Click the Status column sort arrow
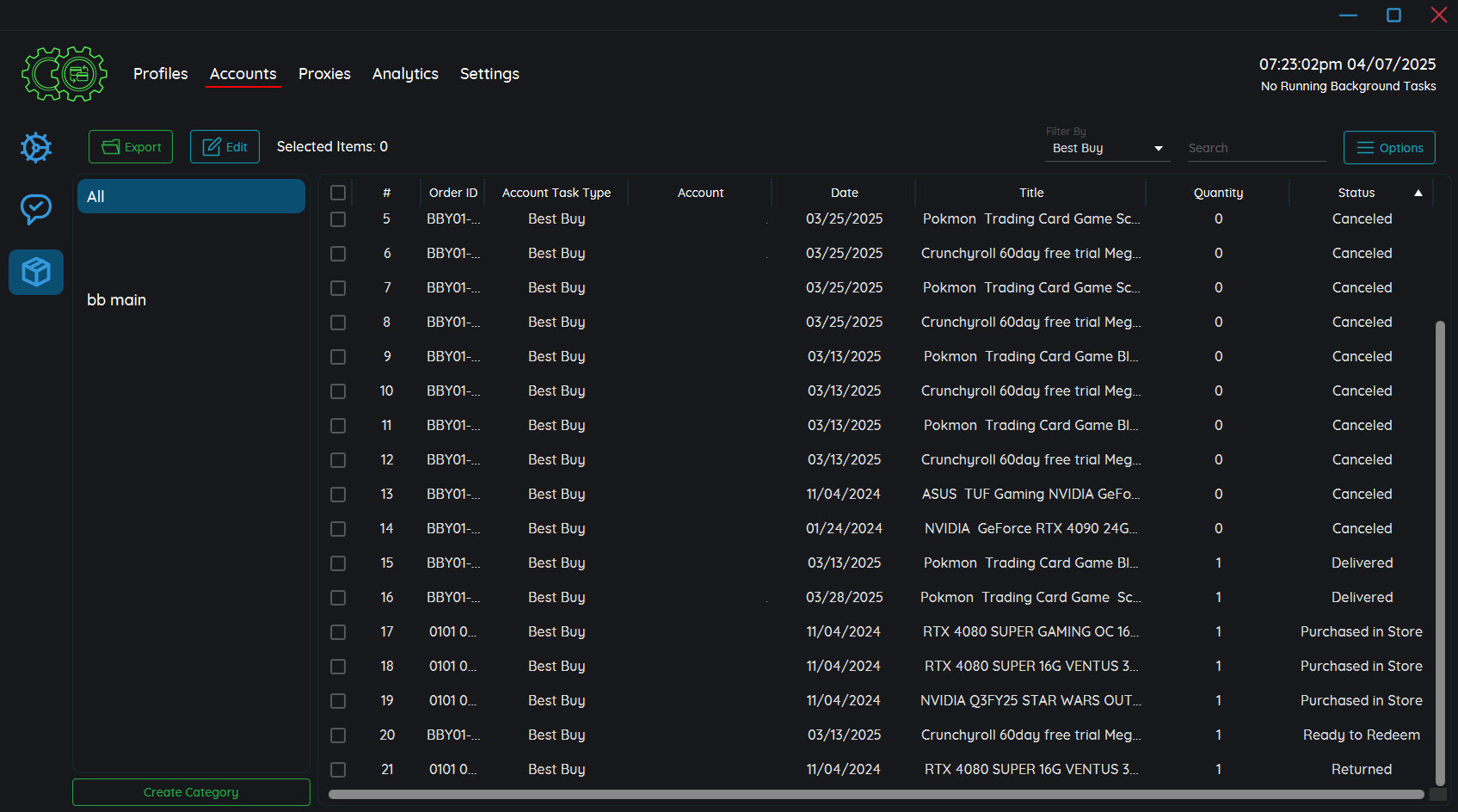This screenshot has height=812, width=1458. [x=1418, y=193]
